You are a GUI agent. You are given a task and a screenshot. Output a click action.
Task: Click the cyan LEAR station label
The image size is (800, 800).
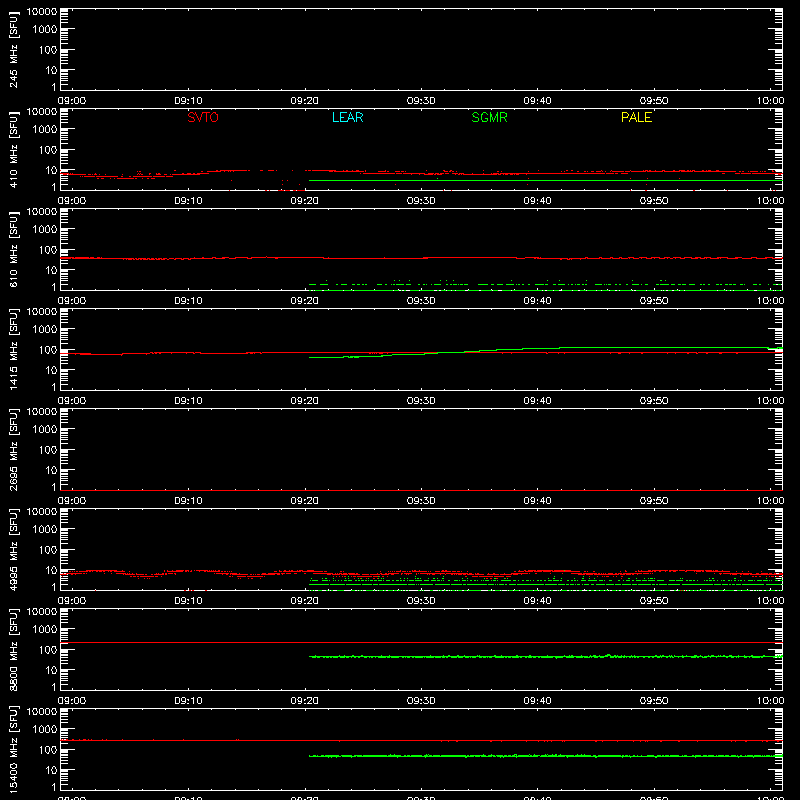point(347,117)
